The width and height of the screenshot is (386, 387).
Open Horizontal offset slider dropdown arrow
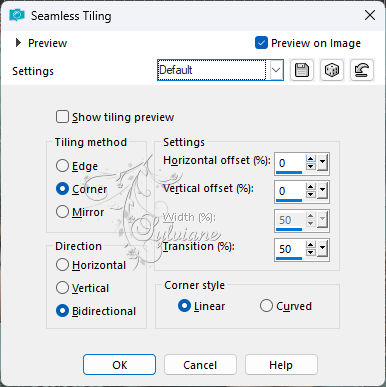coord(322,163)
